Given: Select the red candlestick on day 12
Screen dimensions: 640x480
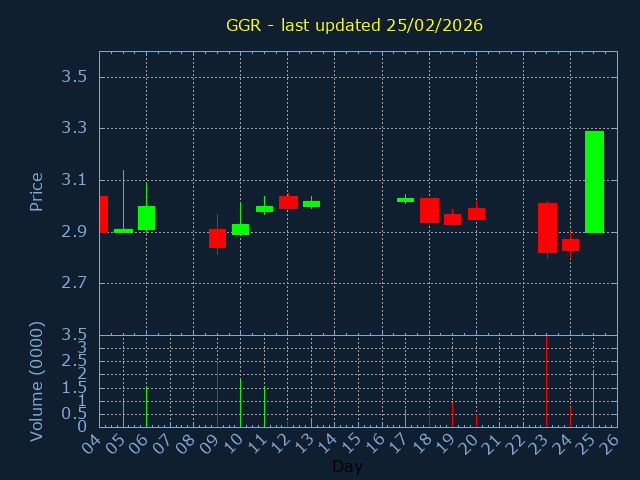Looking at the screenshot, I should point(288,202).
